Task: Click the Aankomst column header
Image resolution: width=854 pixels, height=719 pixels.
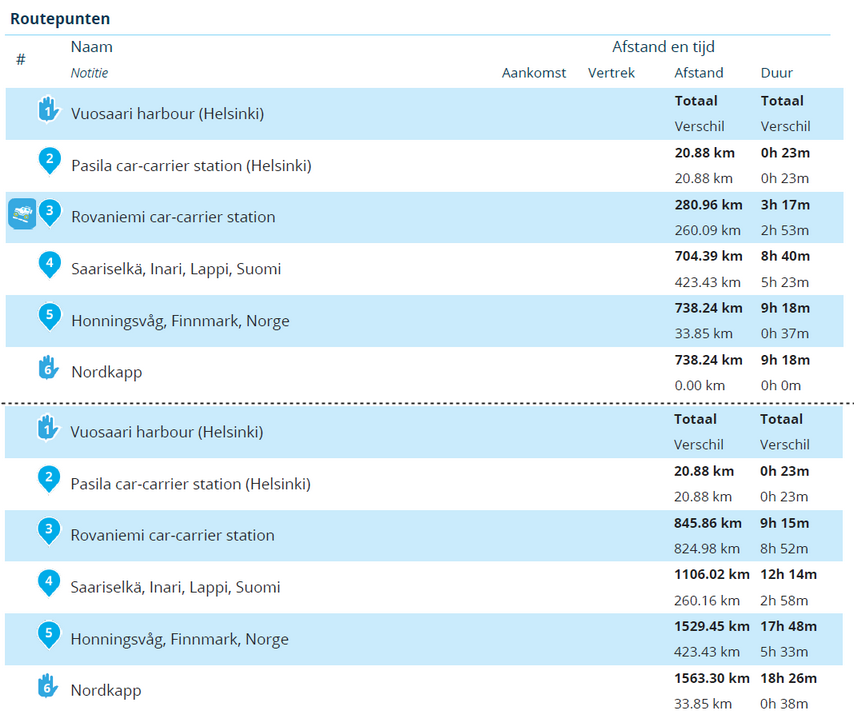Action: 534,72
